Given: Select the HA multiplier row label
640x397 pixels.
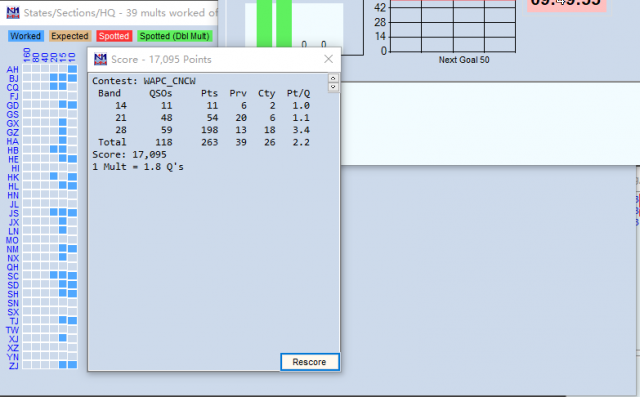Looking at the screenshot, I should pyautogui.click(x=12, y=141).
